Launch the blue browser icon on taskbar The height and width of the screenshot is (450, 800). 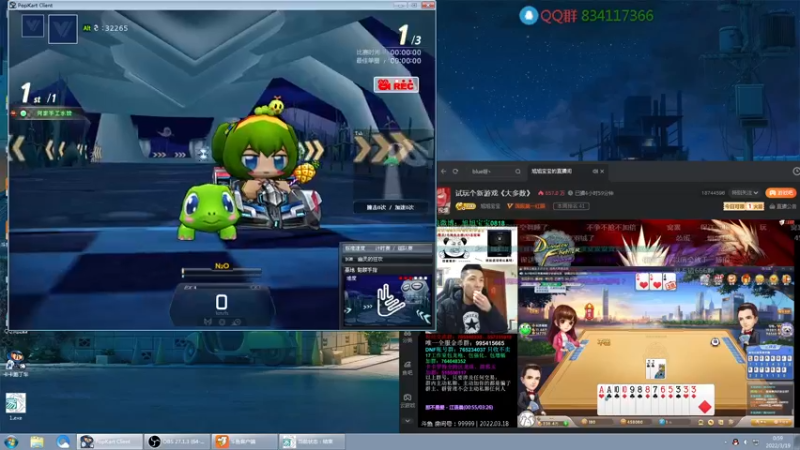(63, 442)
